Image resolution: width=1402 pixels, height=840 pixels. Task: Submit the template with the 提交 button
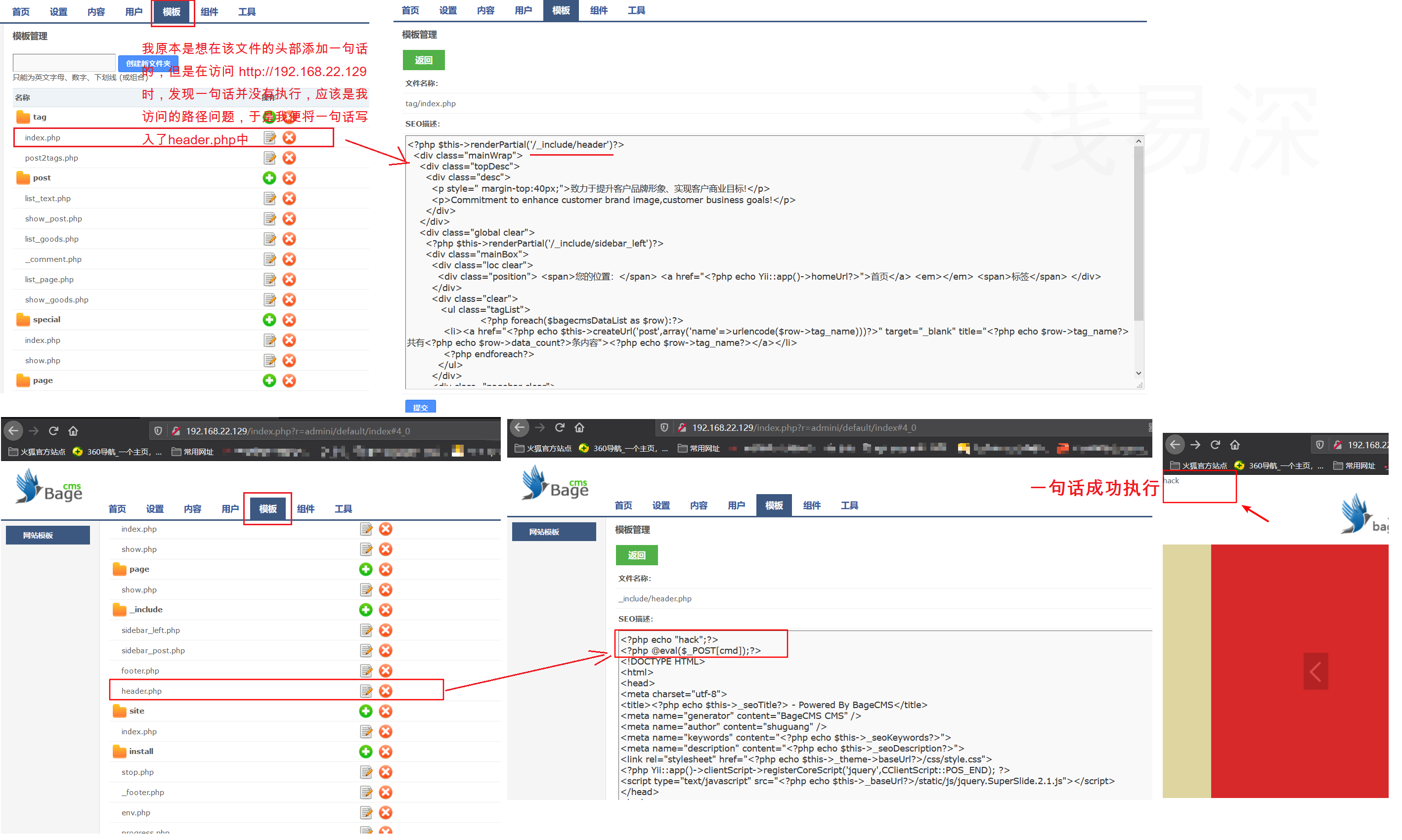(421, 407)
